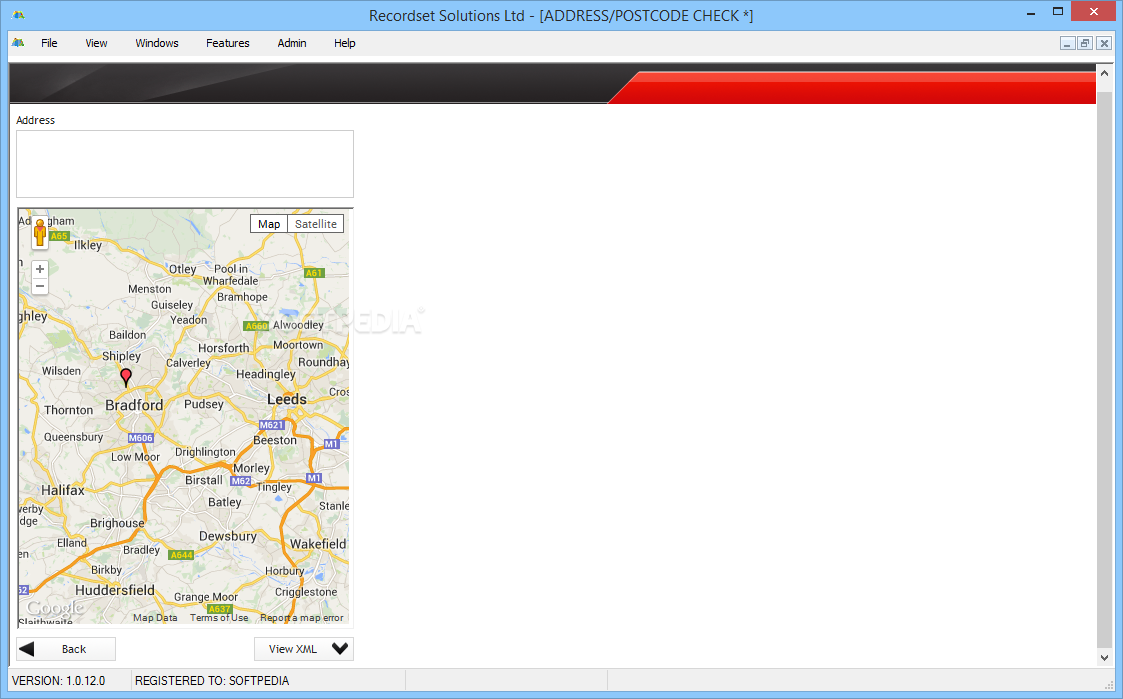Click scrollbar down arrow
1123x699 pixels.
click(1104, 657)
